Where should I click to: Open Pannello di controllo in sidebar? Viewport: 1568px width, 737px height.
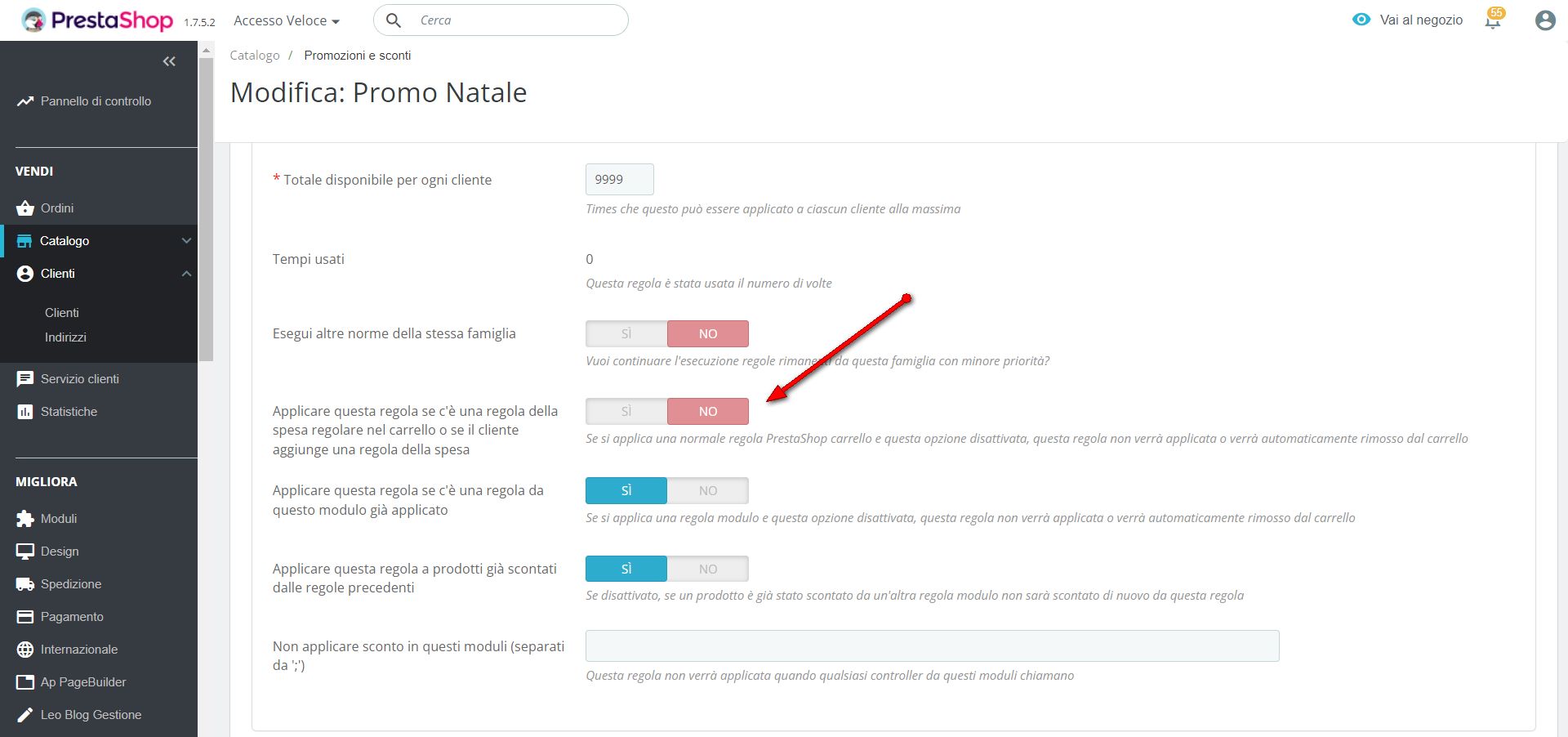pos(96,101)
